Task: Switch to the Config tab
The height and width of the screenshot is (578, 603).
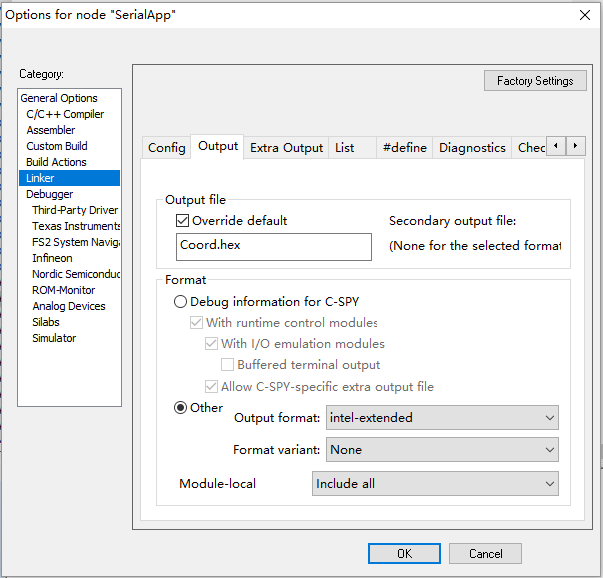Action: pyautogui.click(x=167, y=147)
